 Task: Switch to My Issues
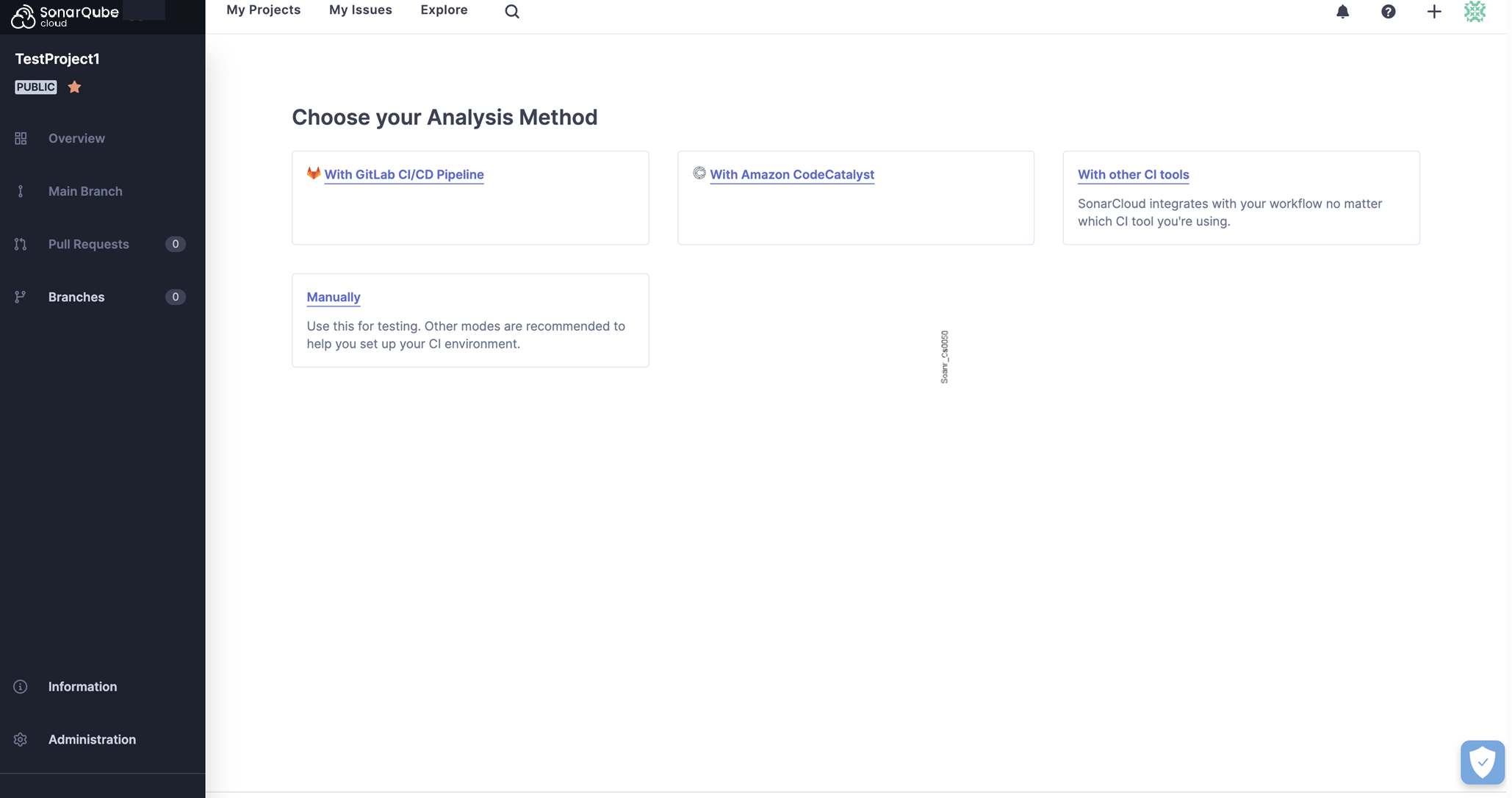pyautogui.click(x=360, y=10)
